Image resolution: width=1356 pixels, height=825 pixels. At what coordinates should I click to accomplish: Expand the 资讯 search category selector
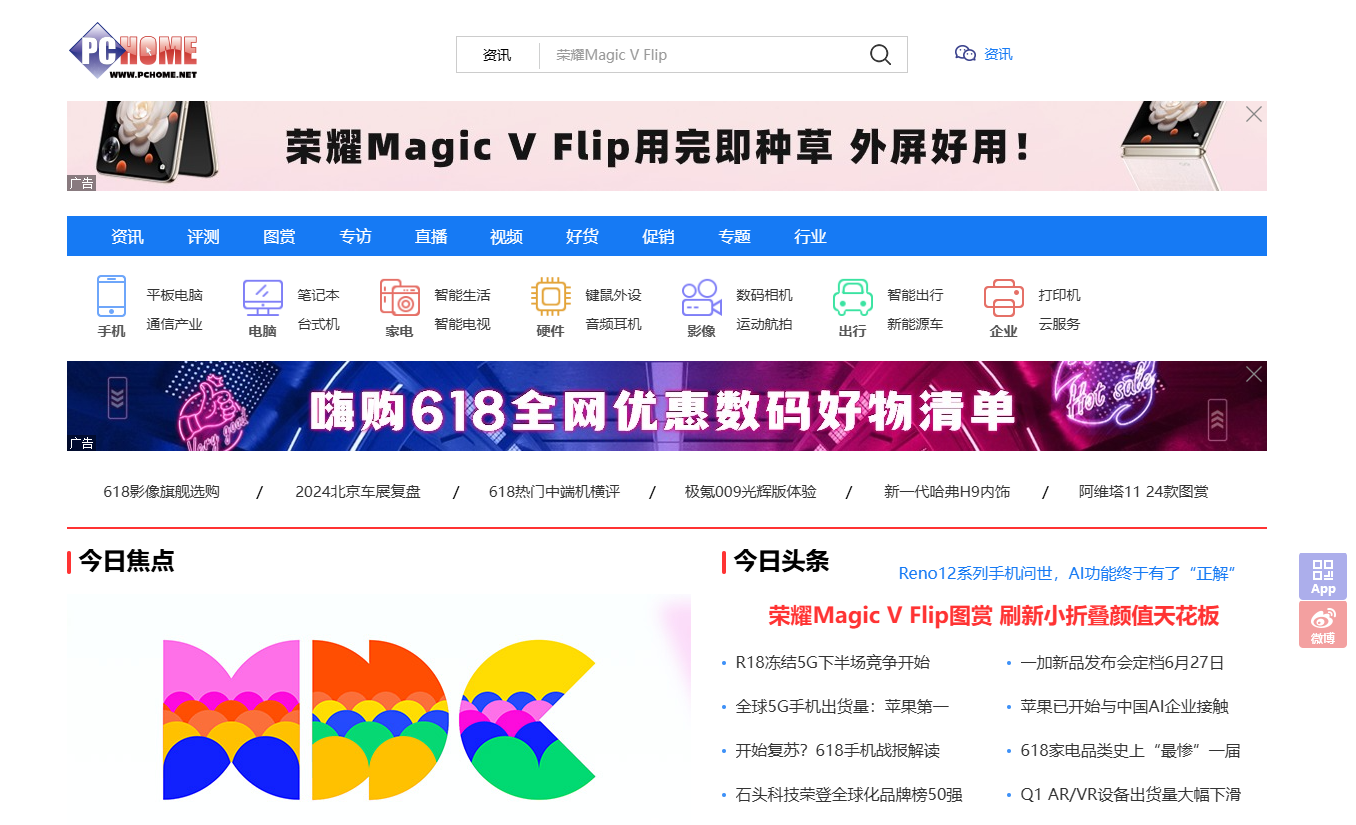497,55
